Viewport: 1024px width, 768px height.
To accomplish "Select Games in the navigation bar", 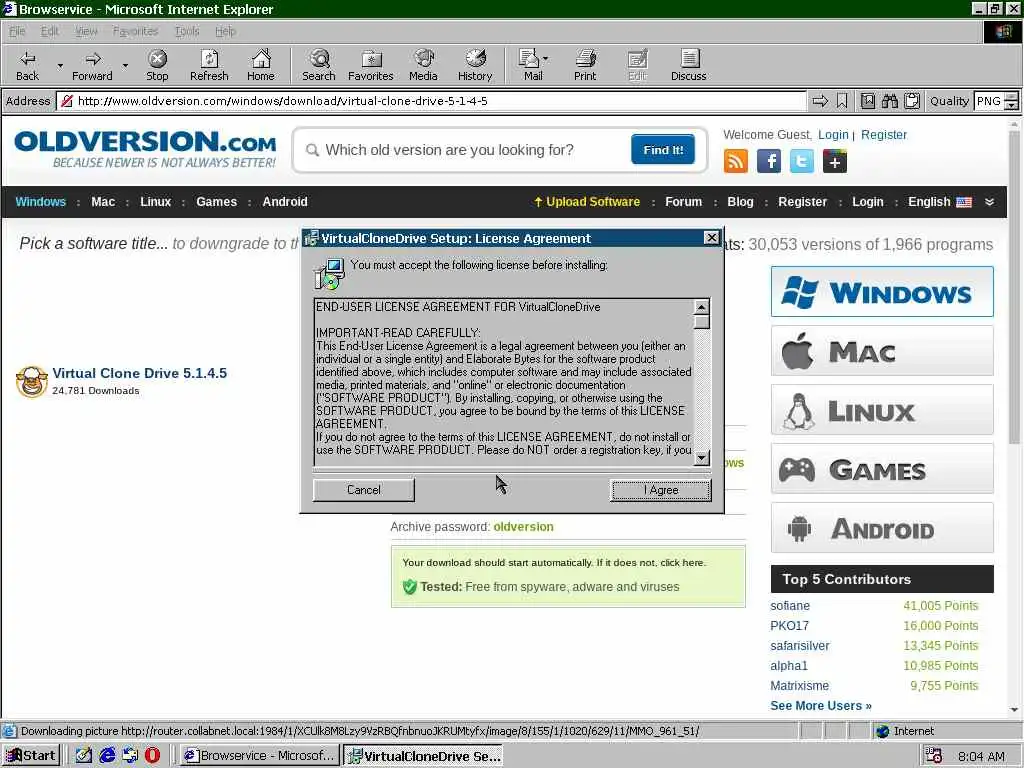I will pos(216,202).
